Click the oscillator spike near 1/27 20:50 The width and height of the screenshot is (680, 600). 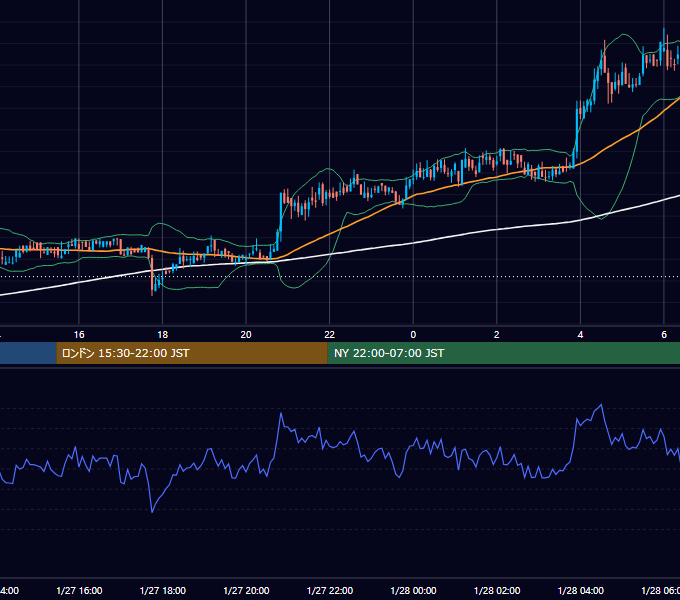[281, 413]
